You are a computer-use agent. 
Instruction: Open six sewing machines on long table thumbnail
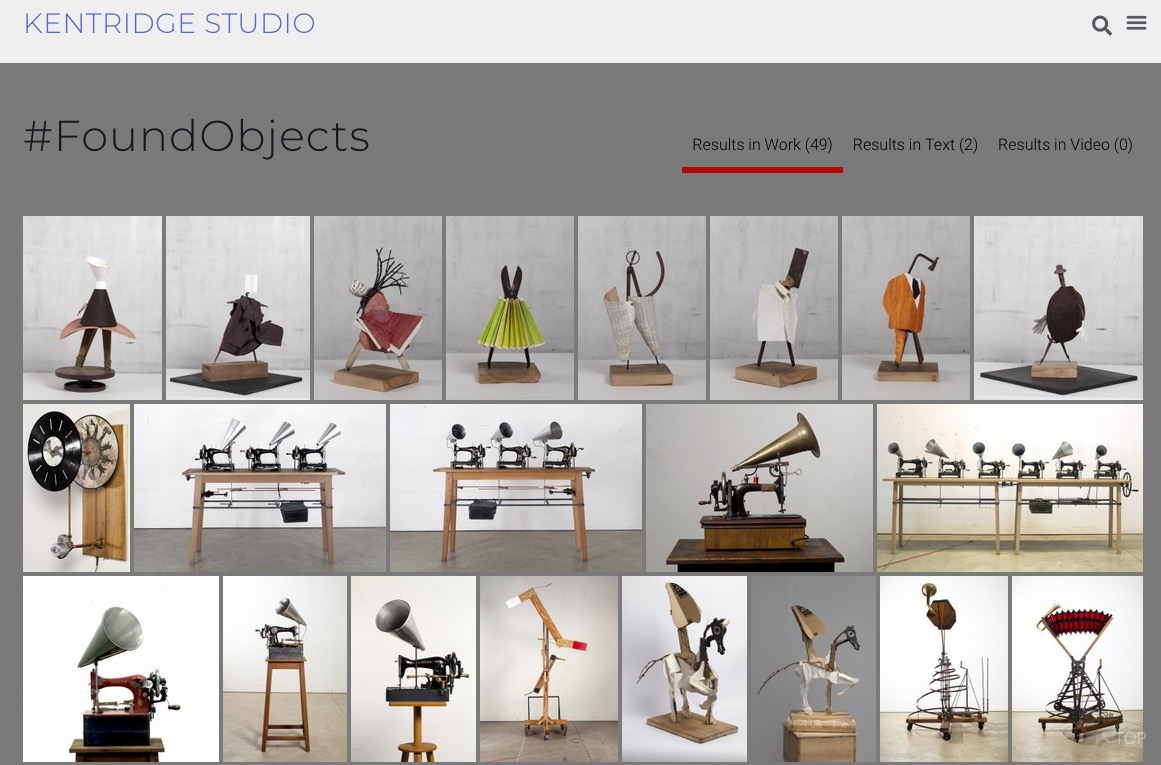pyautogui.click(x=1010, y=488)
